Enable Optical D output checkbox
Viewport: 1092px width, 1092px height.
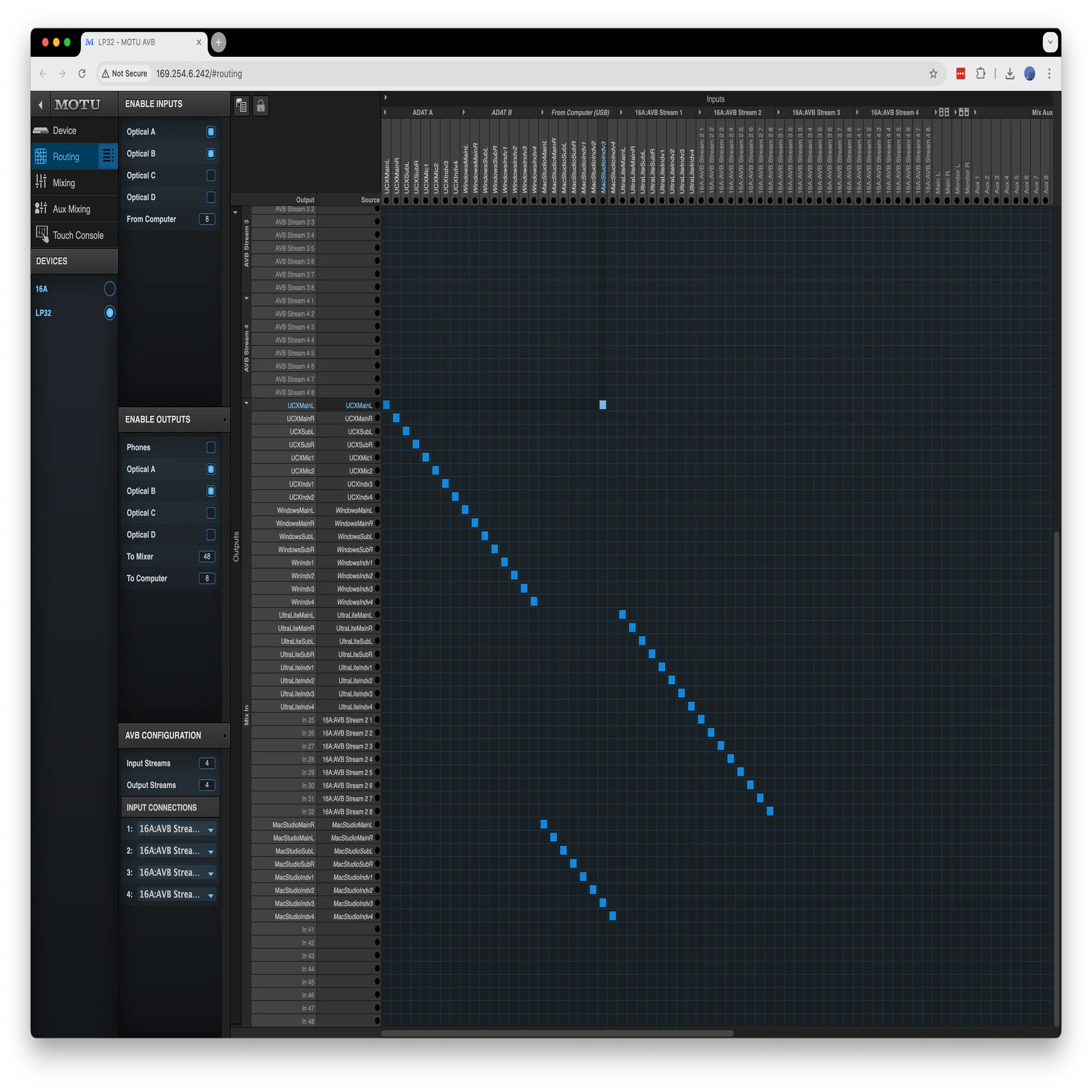point(211,535)
